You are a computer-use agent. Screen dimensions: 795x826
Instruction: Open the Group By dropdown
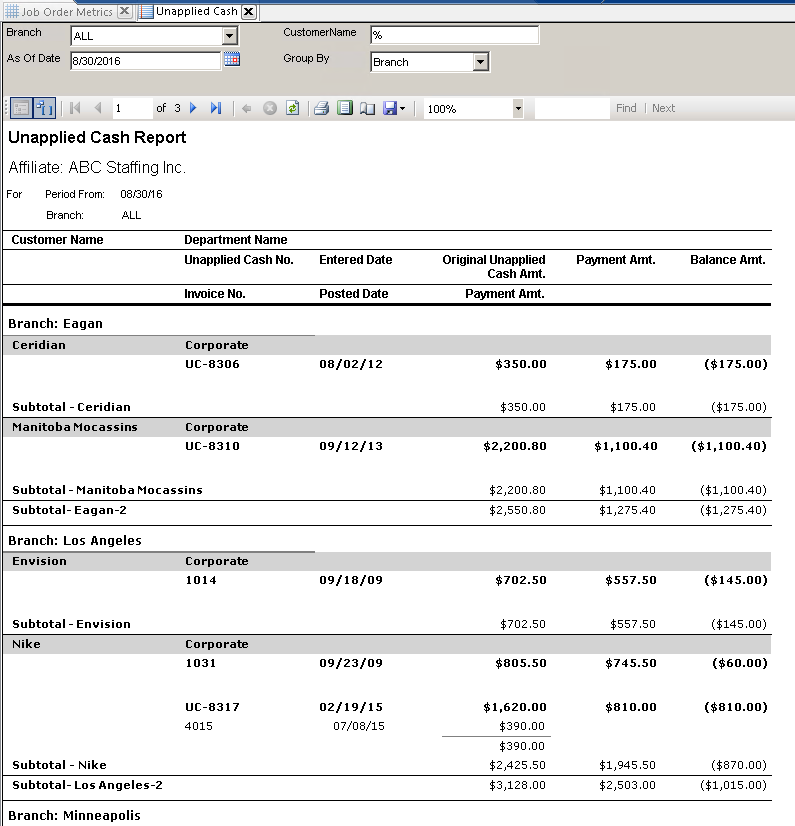click(481, 62)
